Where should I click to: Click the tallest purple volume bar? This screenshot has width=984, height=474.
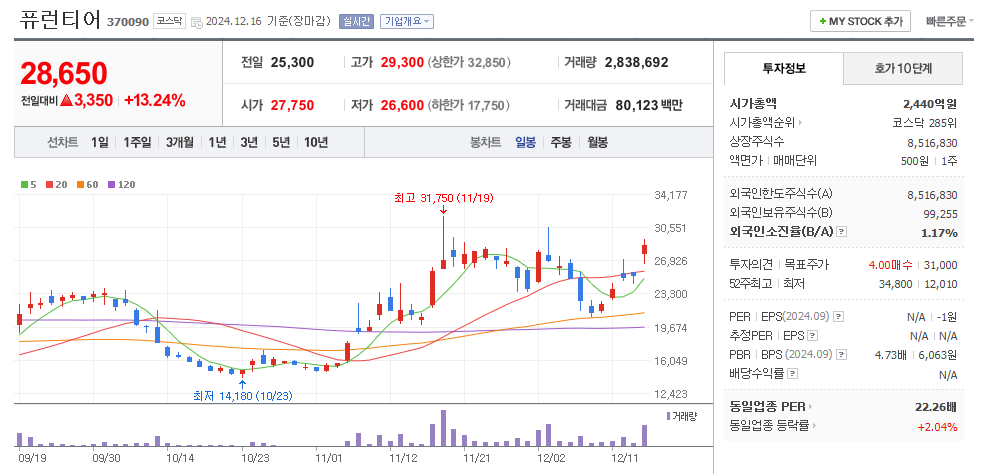tap(444, 428)
